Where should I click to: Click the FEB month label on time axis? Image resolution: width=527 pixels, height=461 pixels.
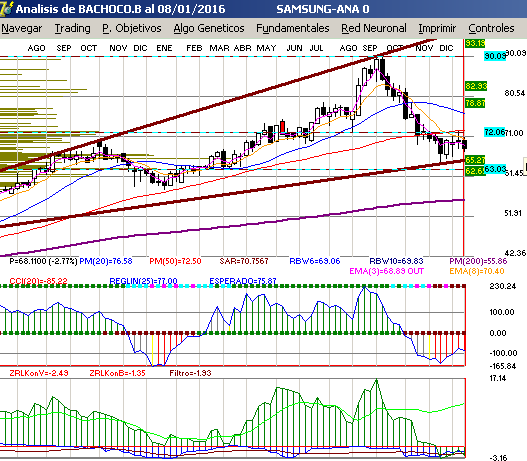tap(194, 48)
